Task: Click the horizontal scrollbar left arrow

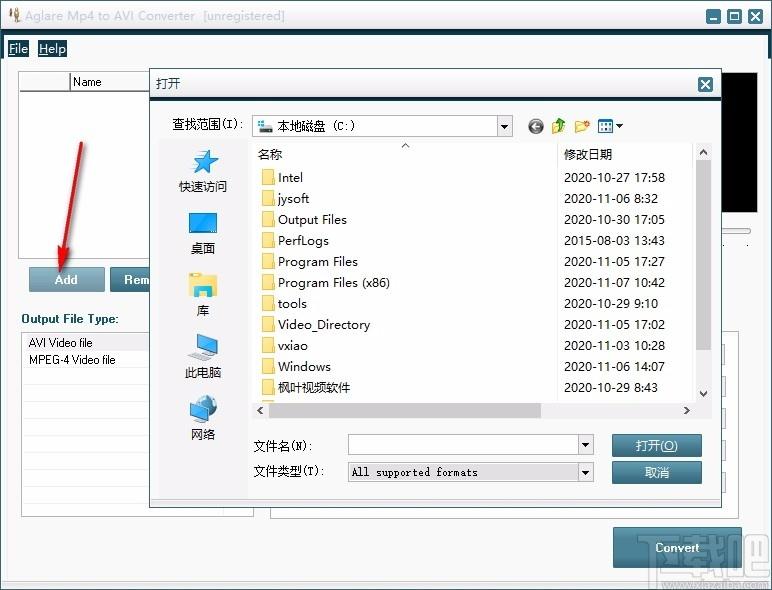Action: (x=260, y=410)
